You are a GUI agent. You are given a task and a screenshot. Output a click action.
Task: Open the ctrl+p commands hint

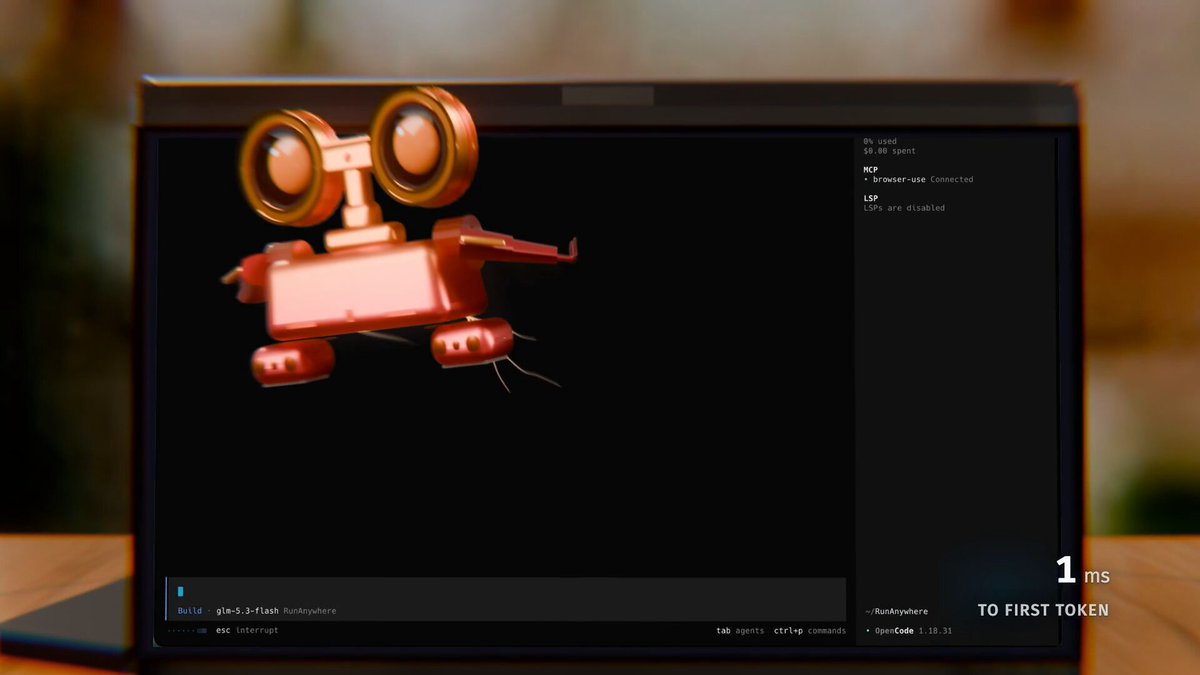[x=810, y=631]
